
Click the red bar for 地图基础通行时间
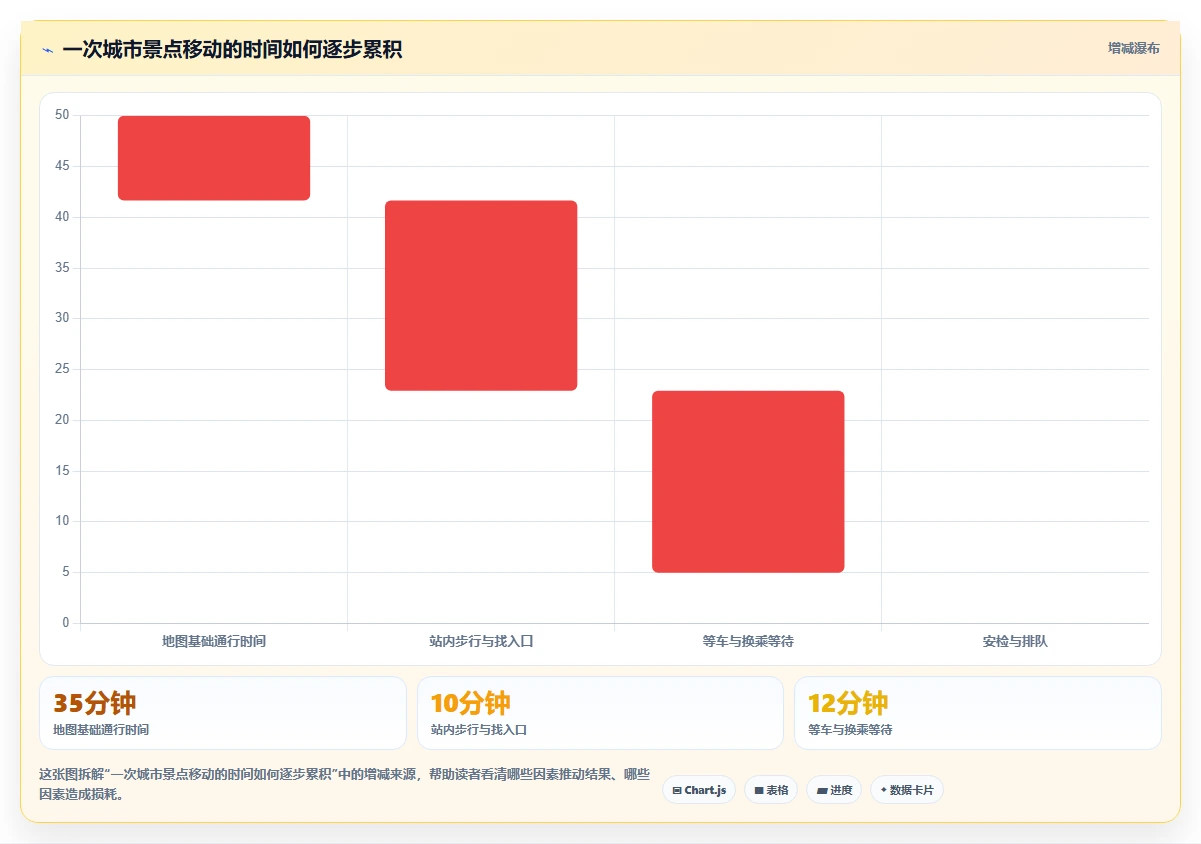pos(214,158)
